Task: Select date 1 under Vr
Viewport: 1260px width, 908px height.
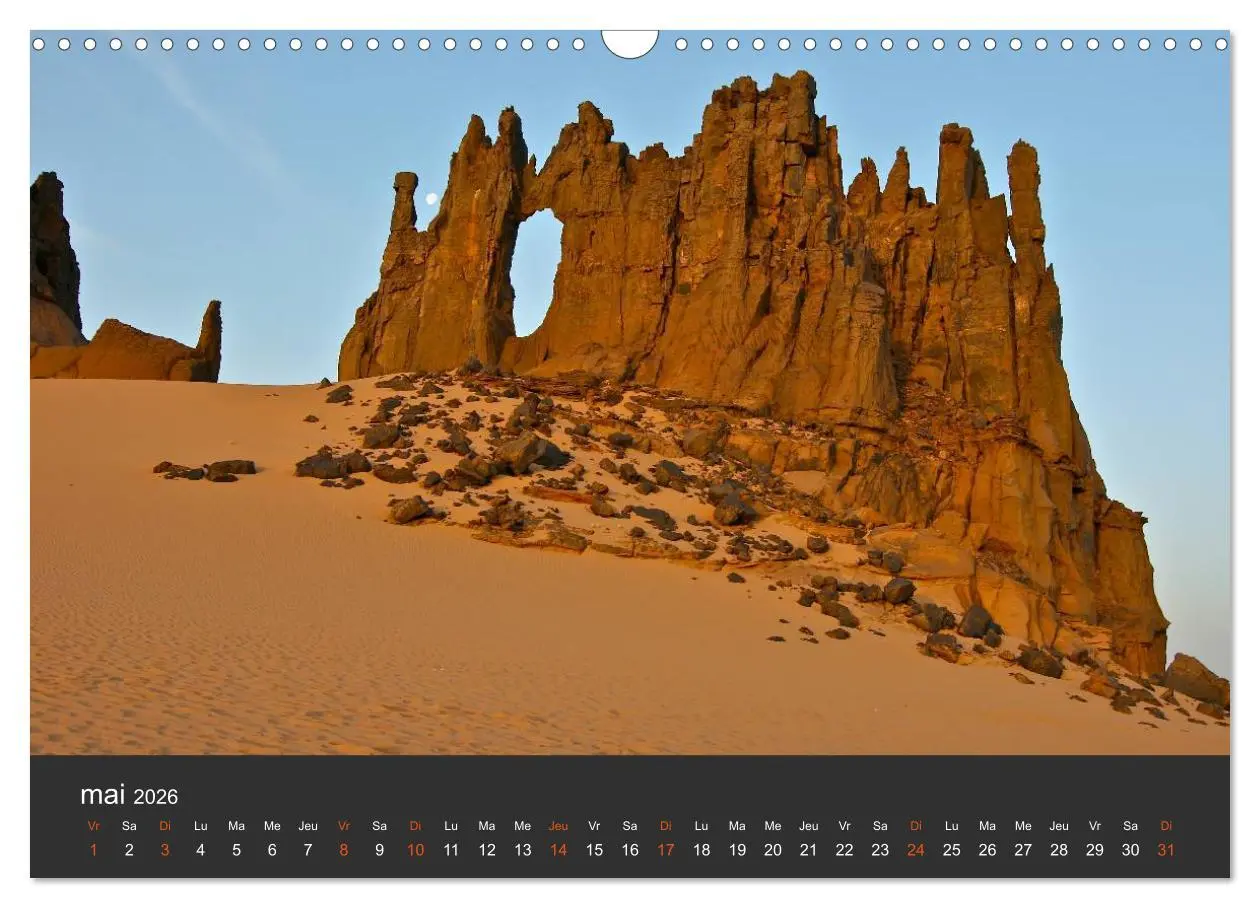Action: [94, 850]
